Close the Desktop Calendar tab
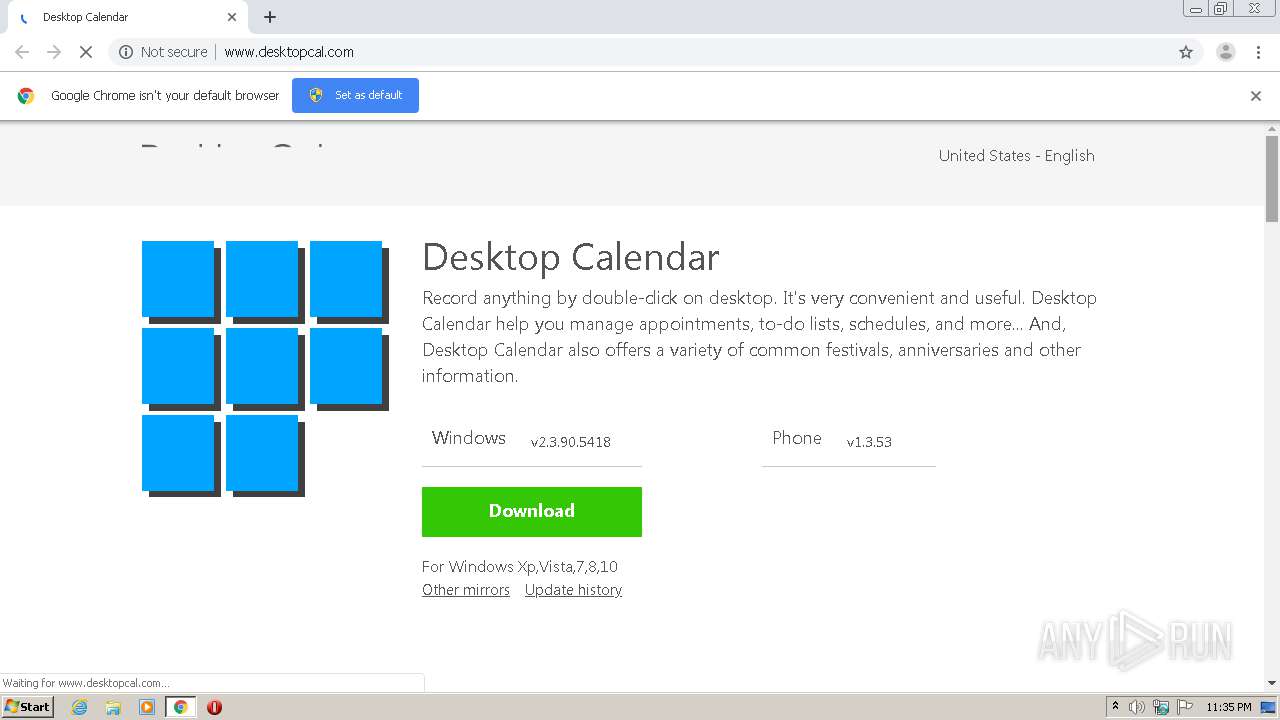The width and height of the screenshot is (1280, 720). [232, 17]
